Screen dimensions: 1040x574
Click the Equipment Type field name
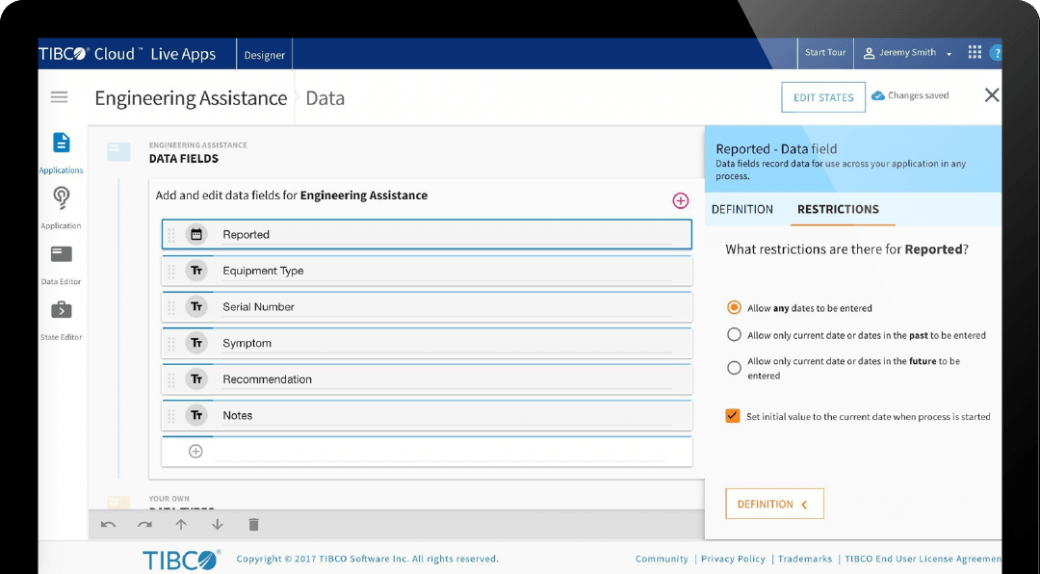(446, 271)
